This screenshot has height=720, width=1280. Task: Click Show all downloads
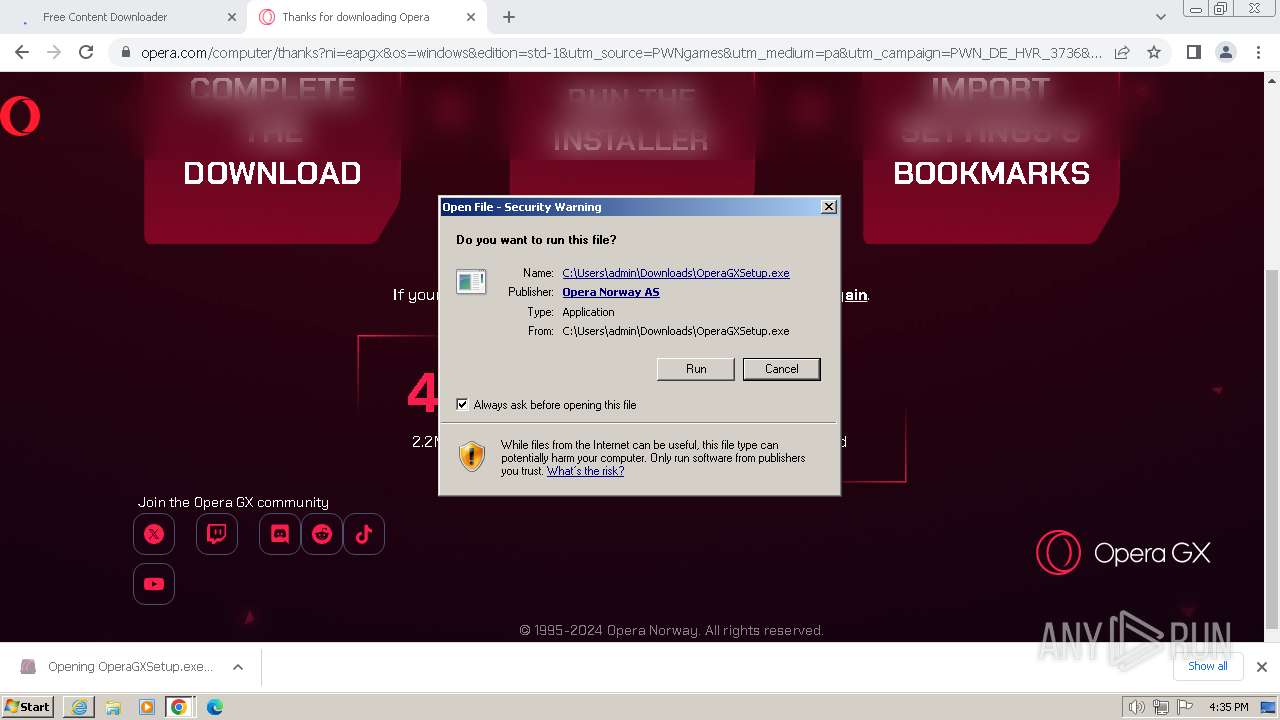pyautogui.click(x=1208, y=666)
